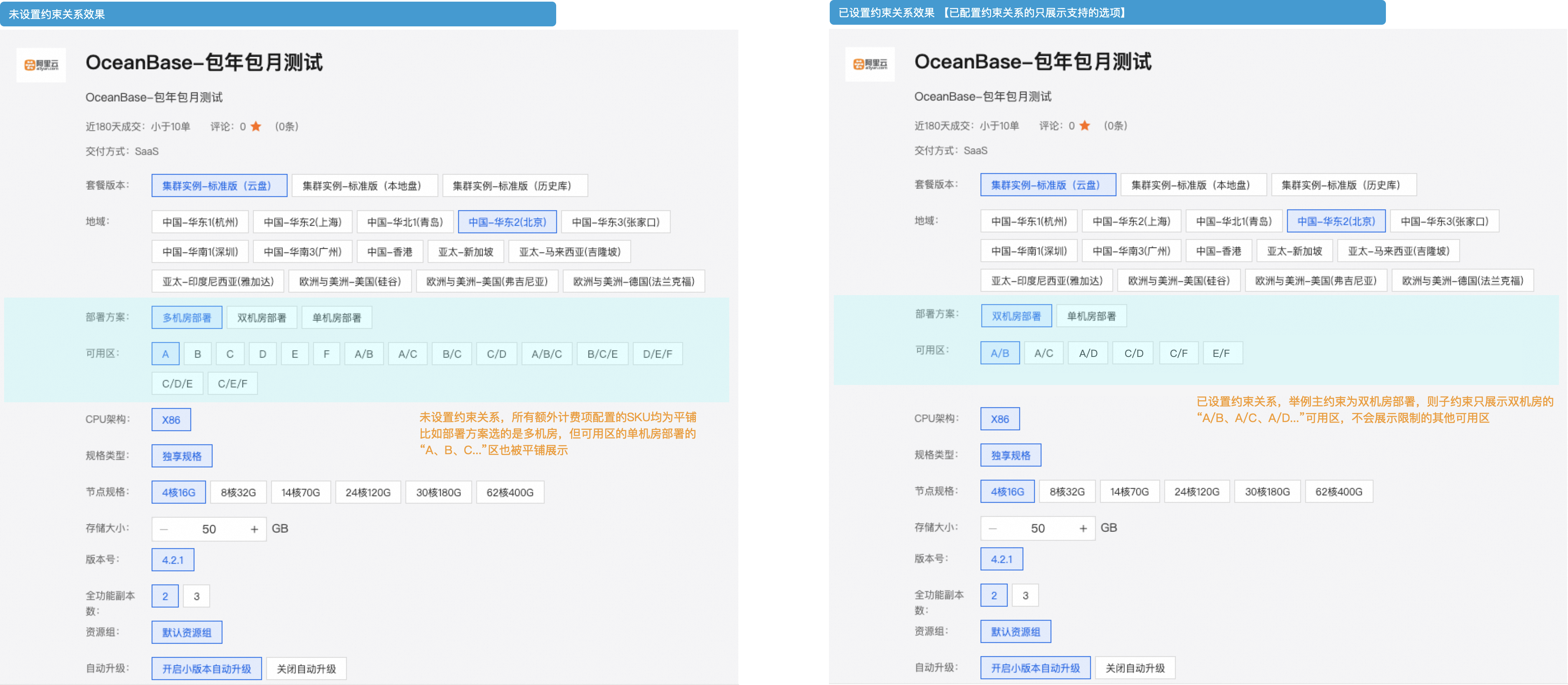Choose 关闭自动升级 in the left panel
The width and height of the screenshot is (1568, 685).
(307, 669)
